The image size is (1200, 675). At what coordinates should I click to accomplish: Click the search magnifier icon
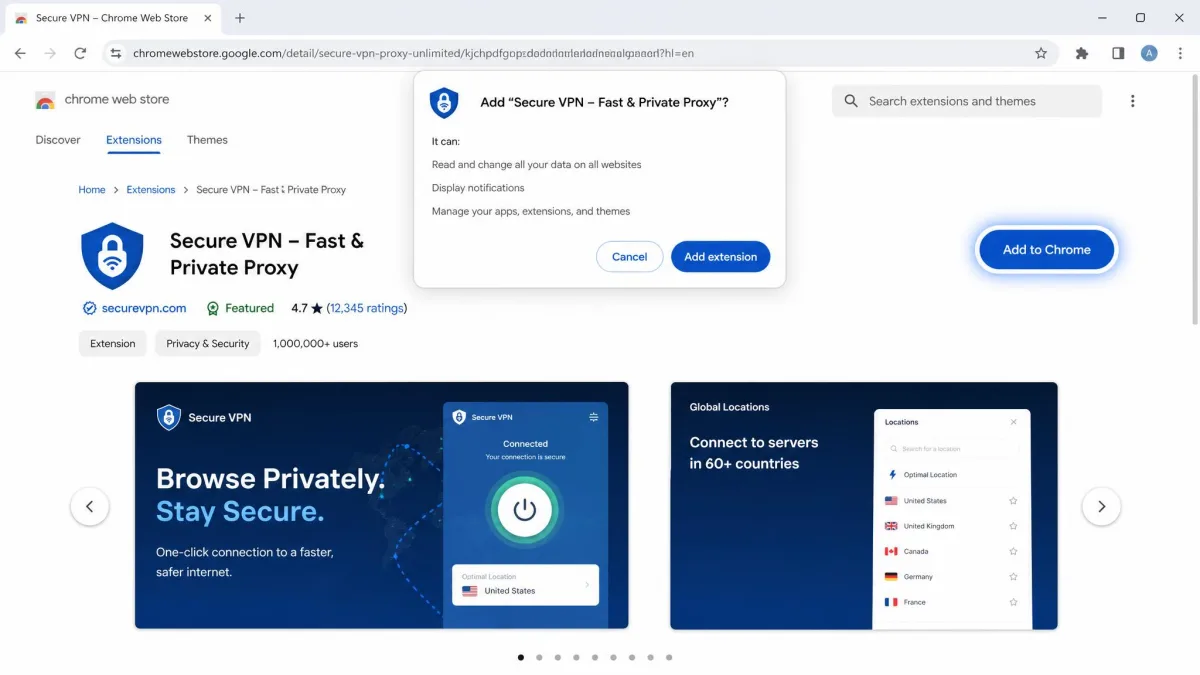point(851,101)
